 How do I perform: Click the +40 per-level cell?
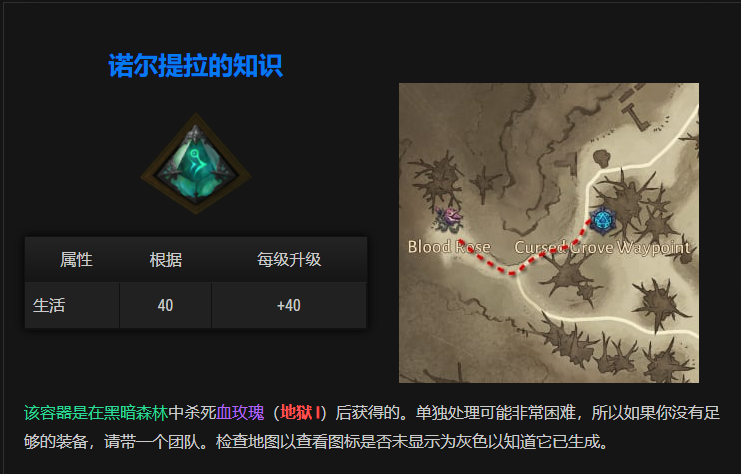pos(289,305)
